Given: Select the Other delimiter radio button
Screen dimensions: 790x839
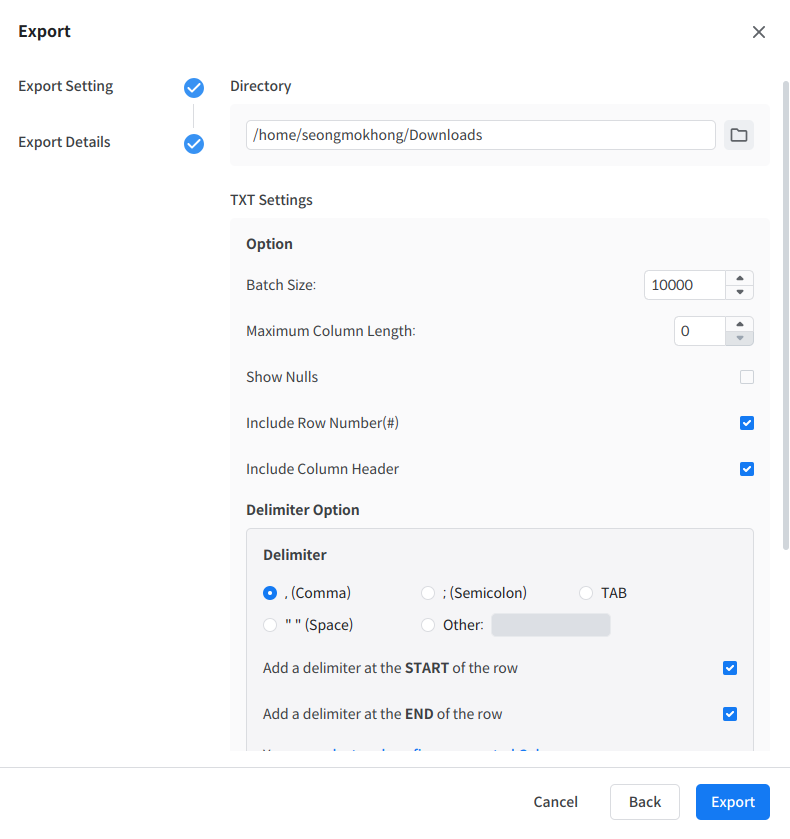Looking at the screenshot, I should [428, 625].
